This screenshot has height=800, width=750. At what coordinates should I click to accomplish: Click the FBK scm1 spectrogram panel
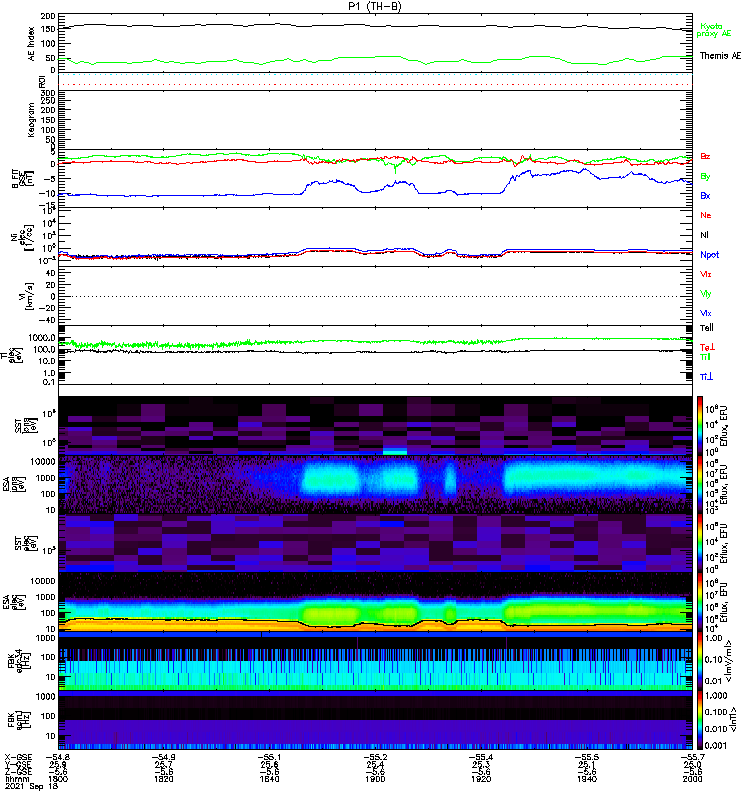click(x=376, y=720)
